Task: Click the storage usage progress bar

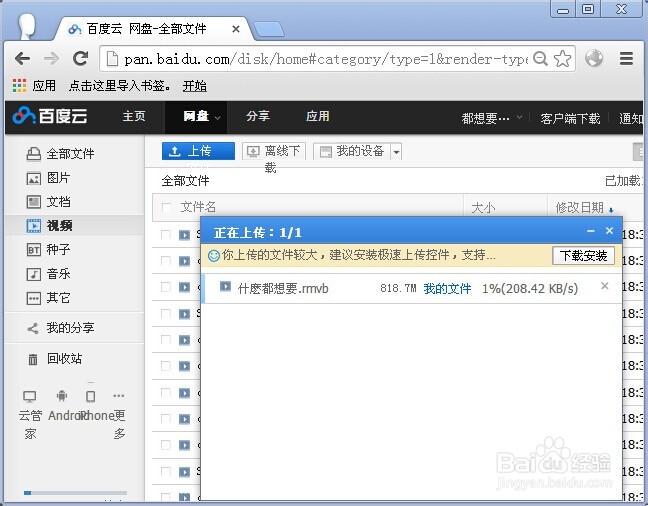Action: pyautogui.click(x=75, y=493)
